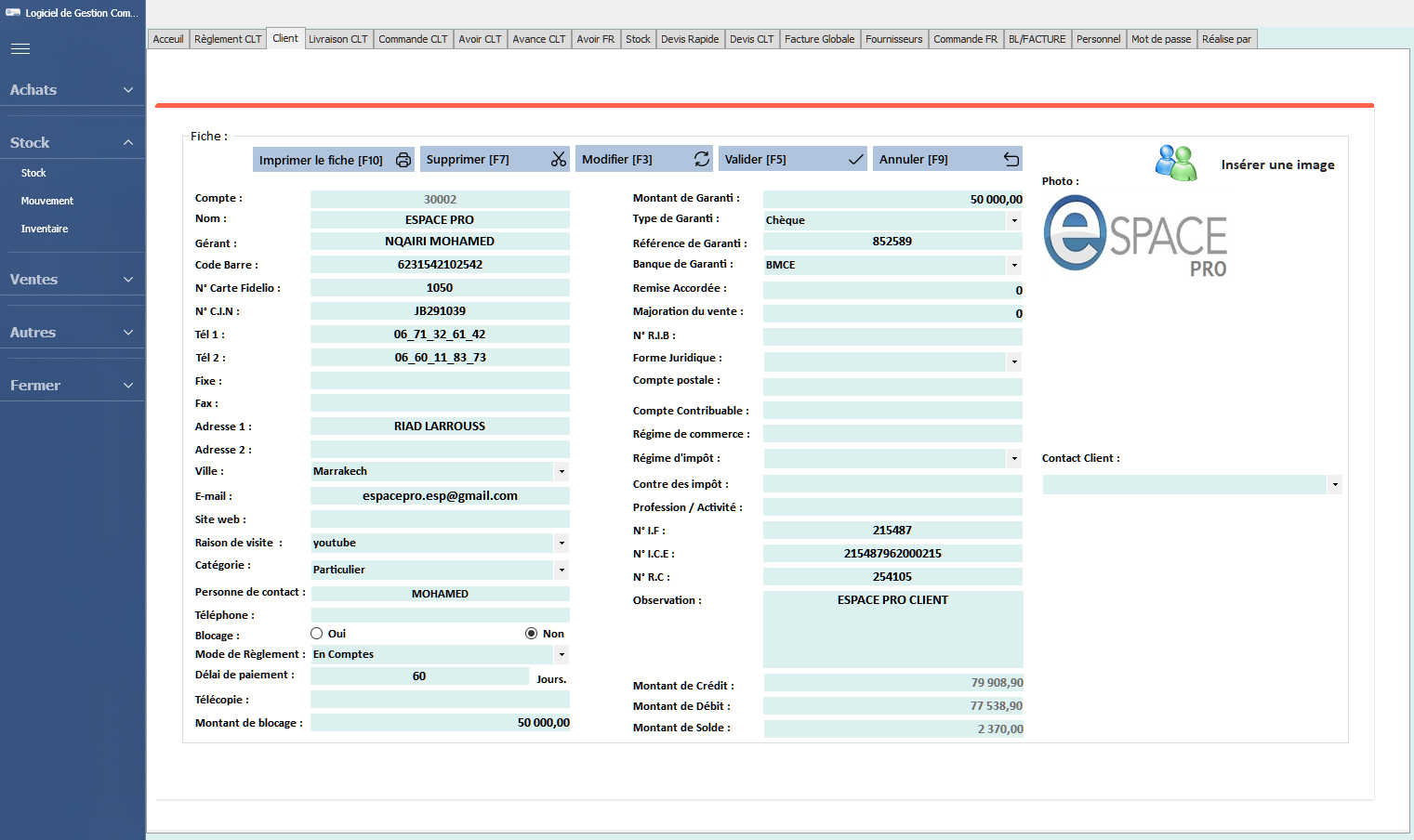1414x840 pixels.
Task: Expand the Achats sidebar section
Action: click(73, 90)
